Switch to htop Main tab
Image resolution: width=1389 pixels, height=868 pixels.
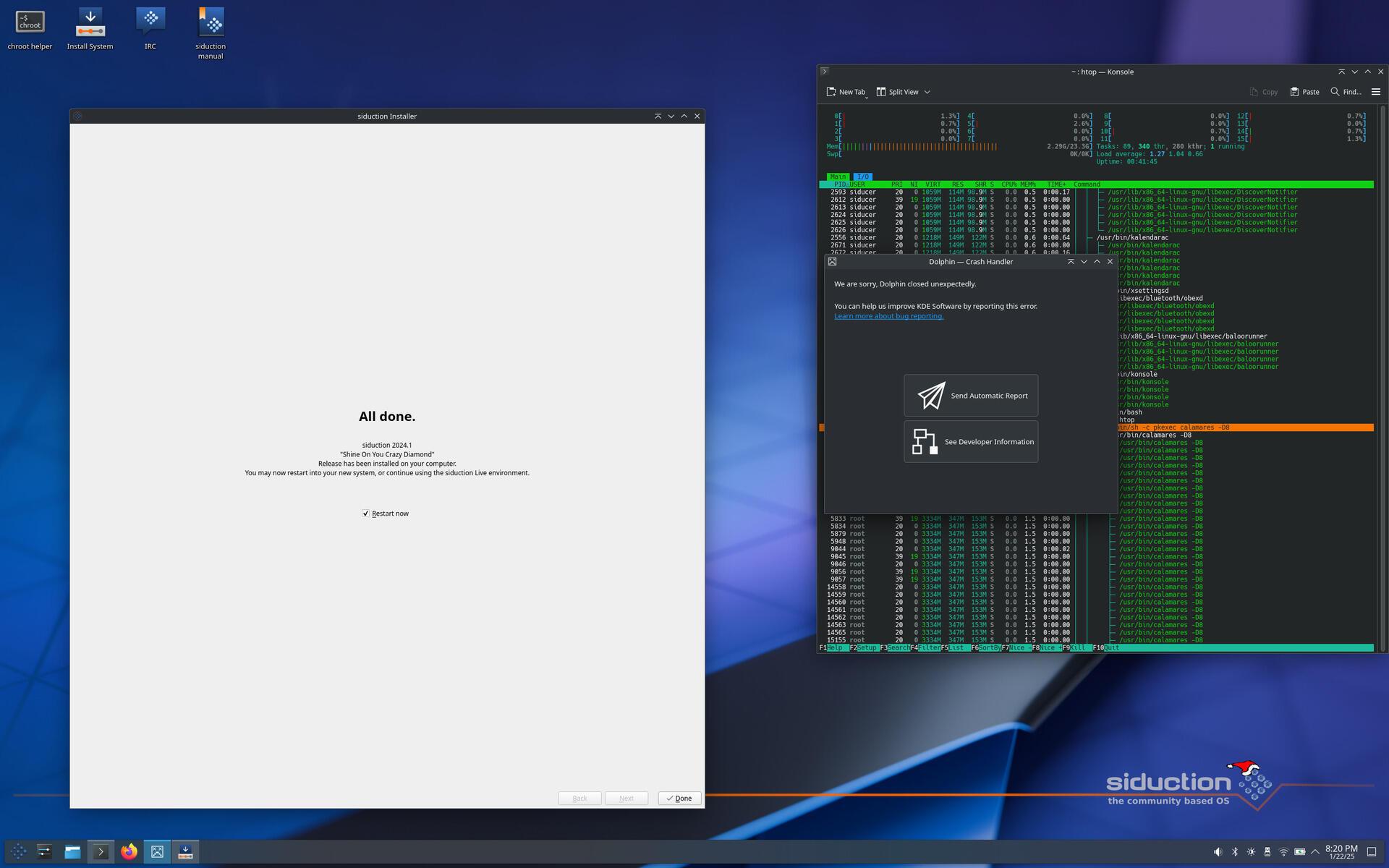[838, 176]
